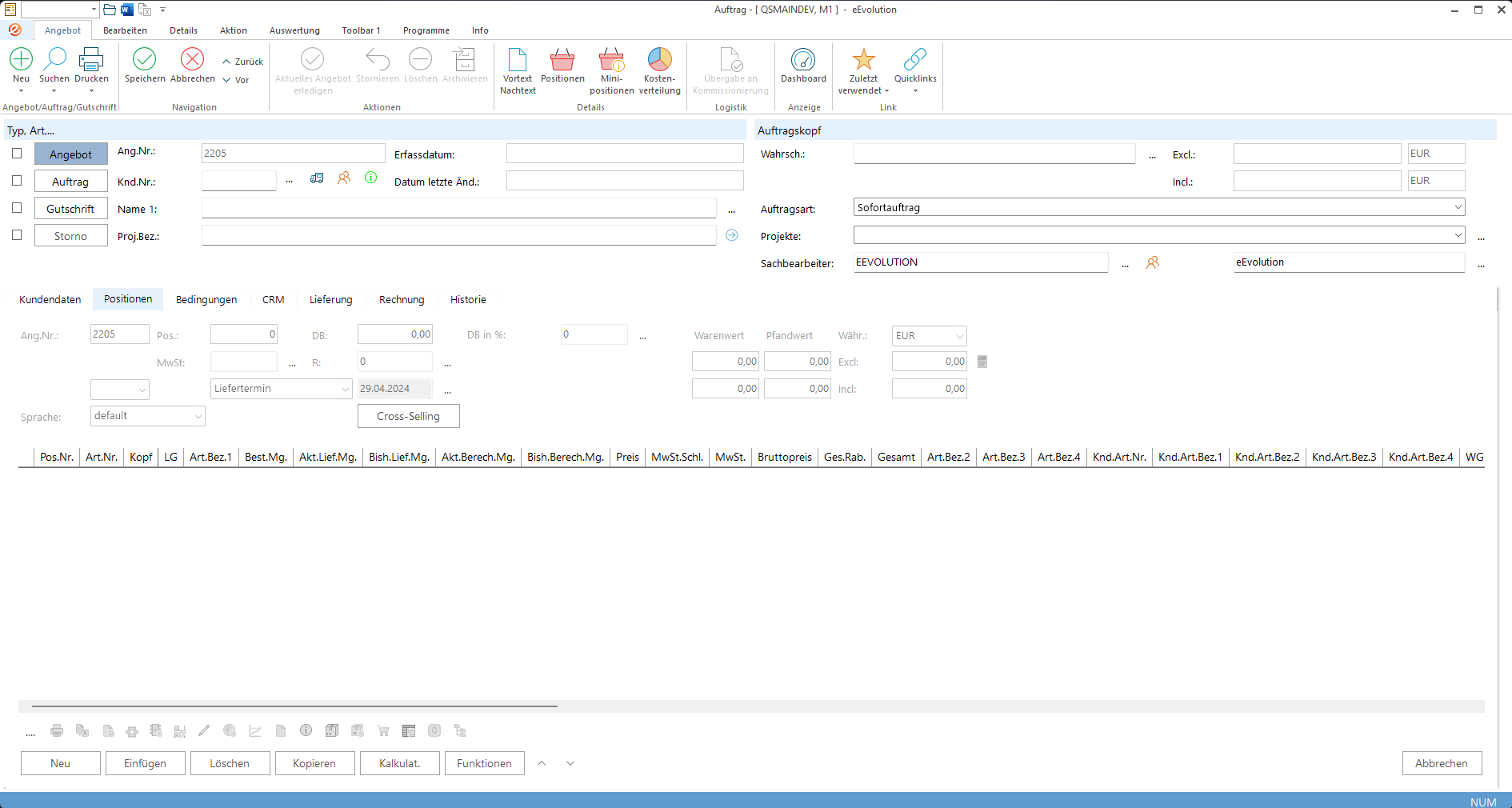1512x808 pixels.
Task: Click the Funktionen button
Action: point(484,763)
